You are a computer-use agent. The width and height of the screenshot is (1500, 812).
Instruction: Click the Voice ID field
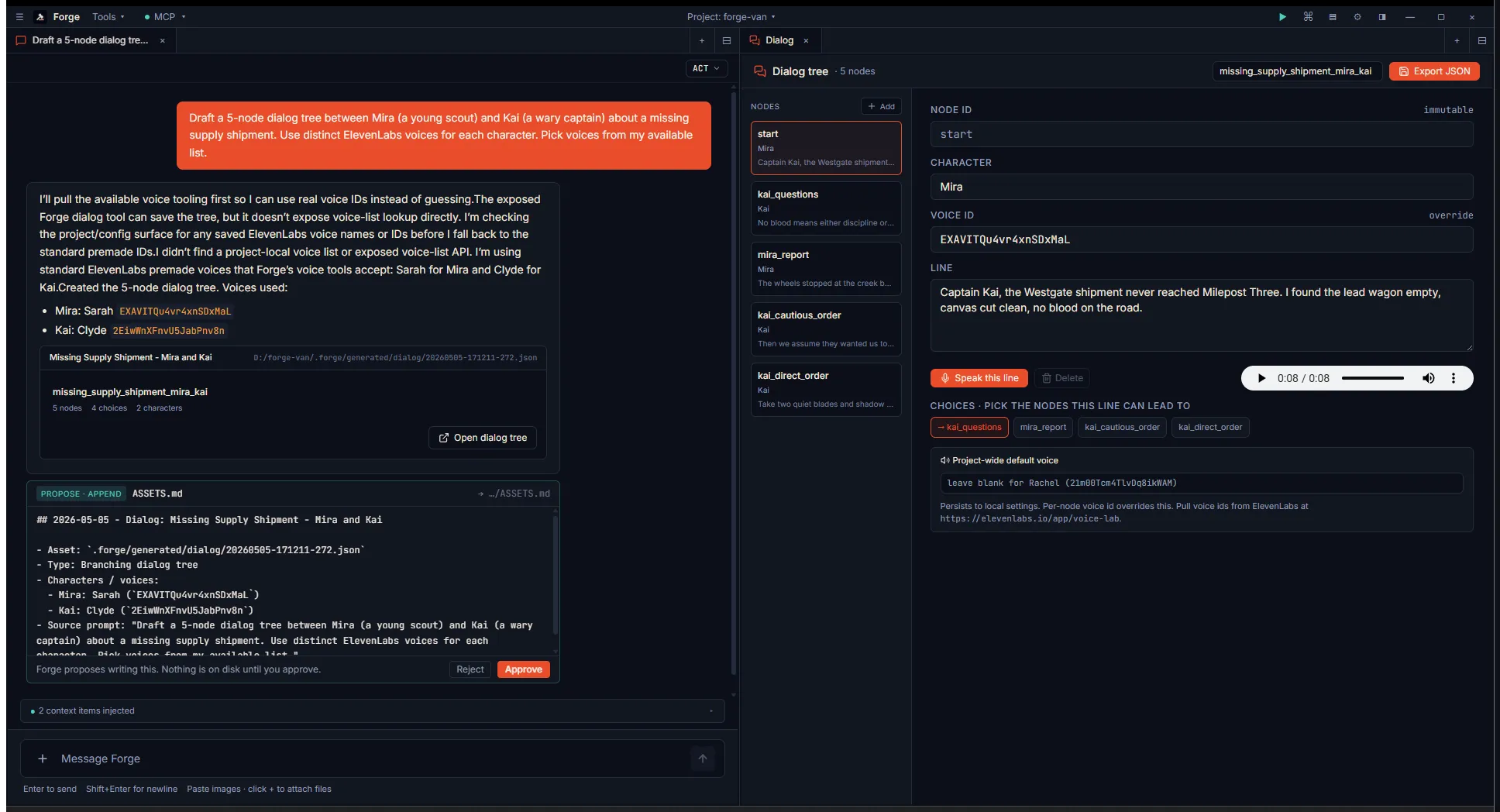tap(1202, 239)
